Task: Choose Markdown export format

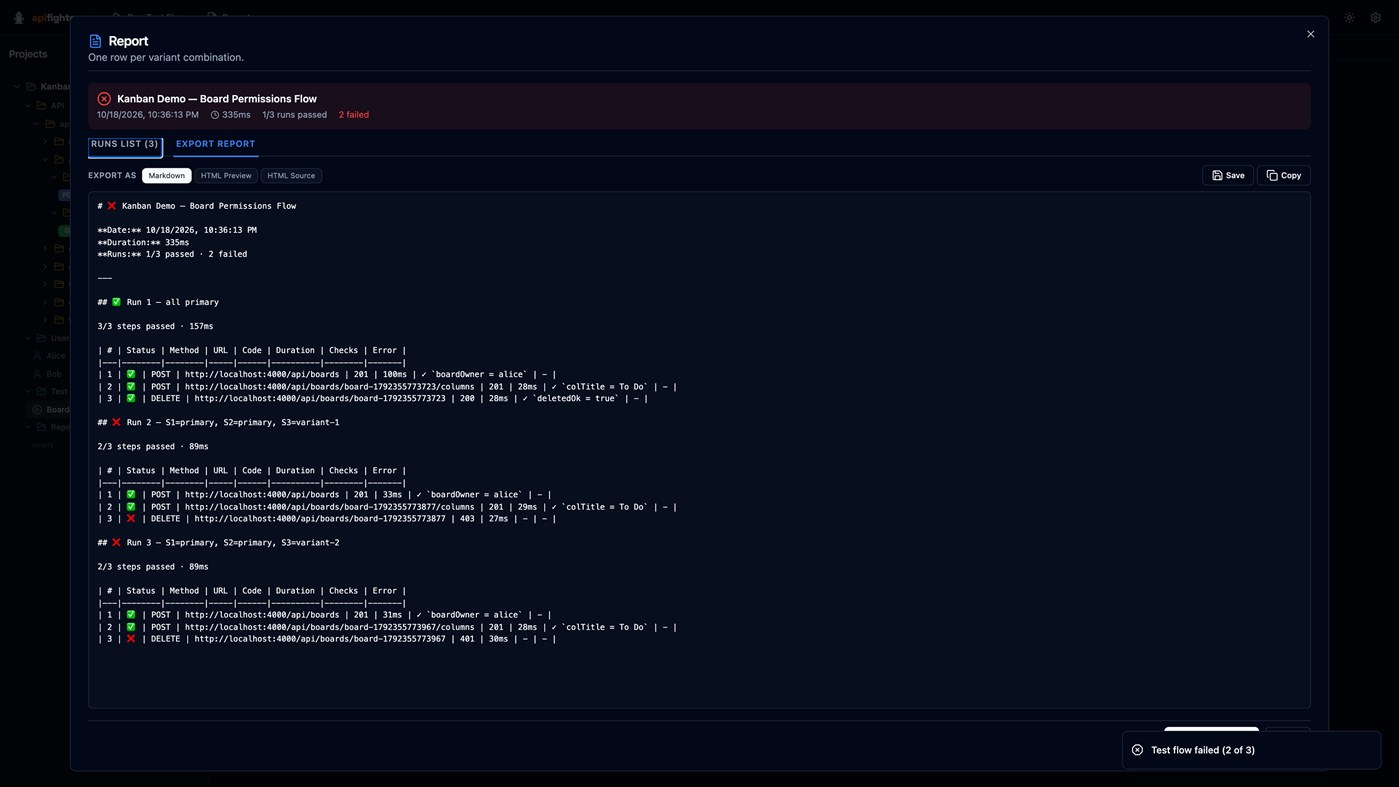Action: [167, 176]
